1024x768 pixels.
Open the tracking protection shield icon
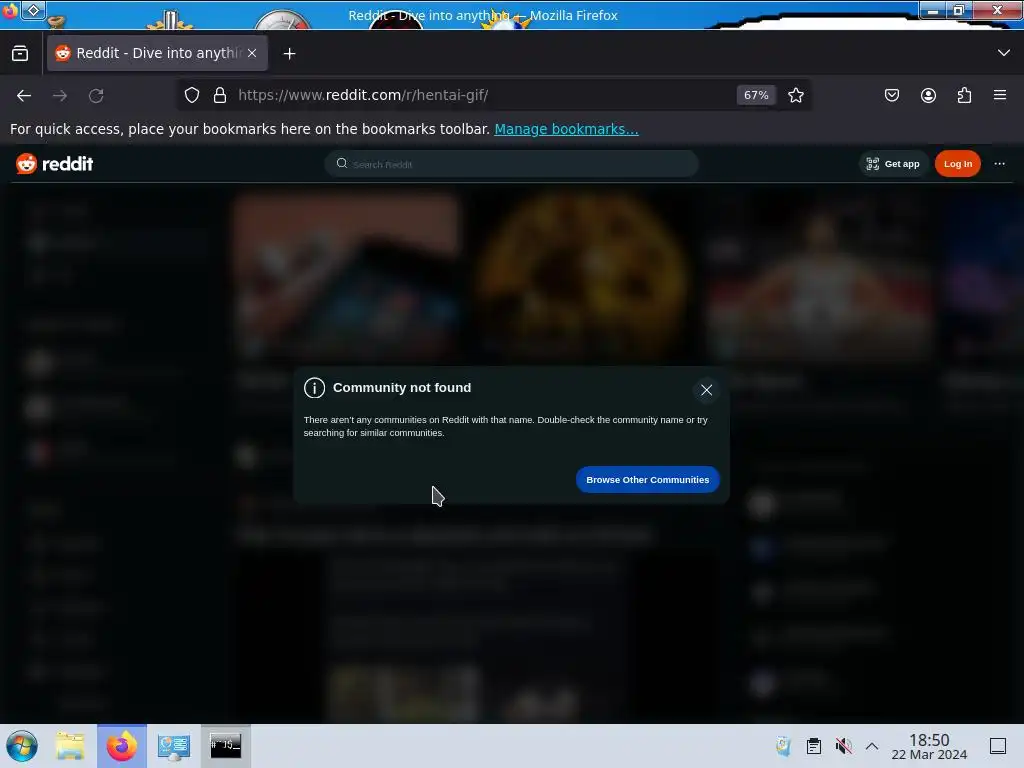point(191,95)
